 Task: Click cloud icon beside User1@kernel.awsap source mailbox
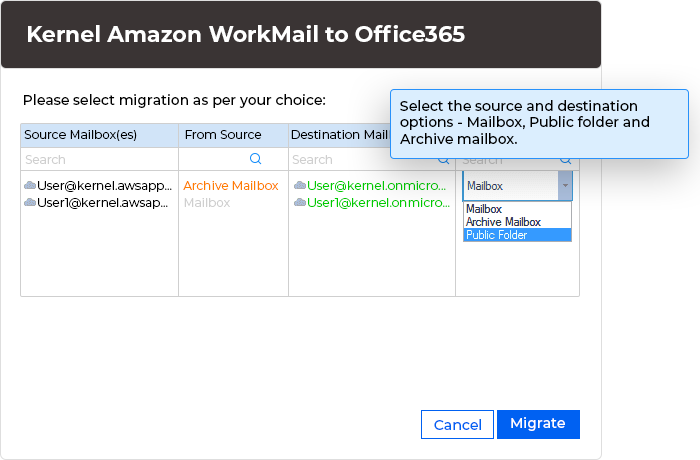(x=30, y=202)
